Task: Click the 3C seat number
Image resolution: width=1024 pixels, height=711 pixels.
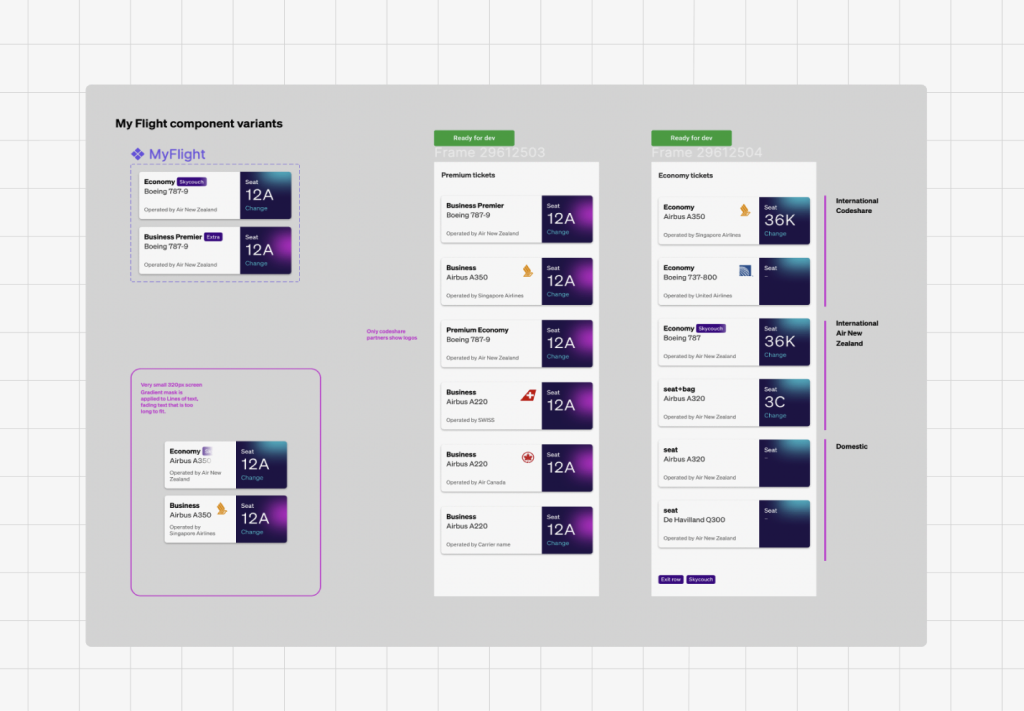Action: (x=775, y=402)
